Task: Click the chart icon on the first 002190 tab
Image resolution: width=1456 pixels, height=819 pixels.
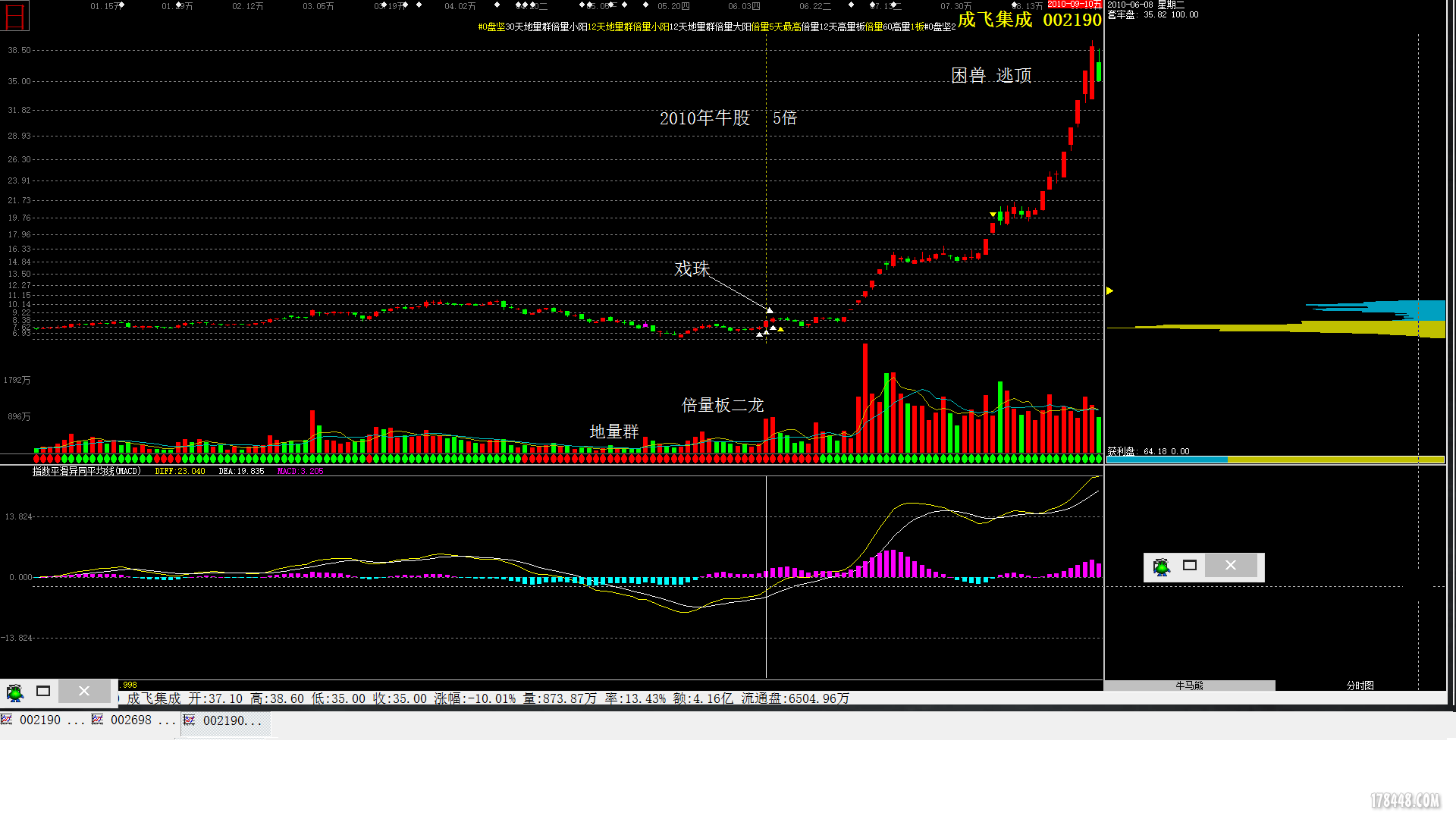Action: pos(6,719)
